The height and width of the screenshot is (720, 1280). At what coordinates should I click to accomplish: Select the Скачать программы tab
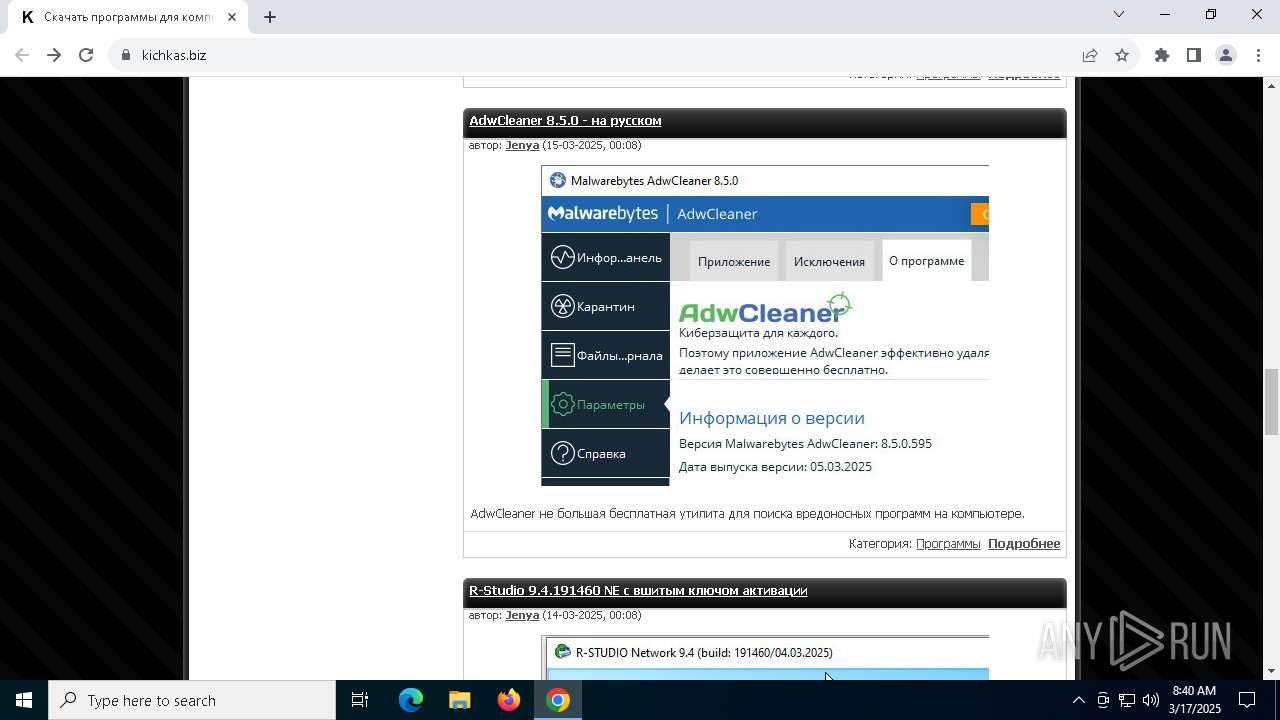(129, 17)
